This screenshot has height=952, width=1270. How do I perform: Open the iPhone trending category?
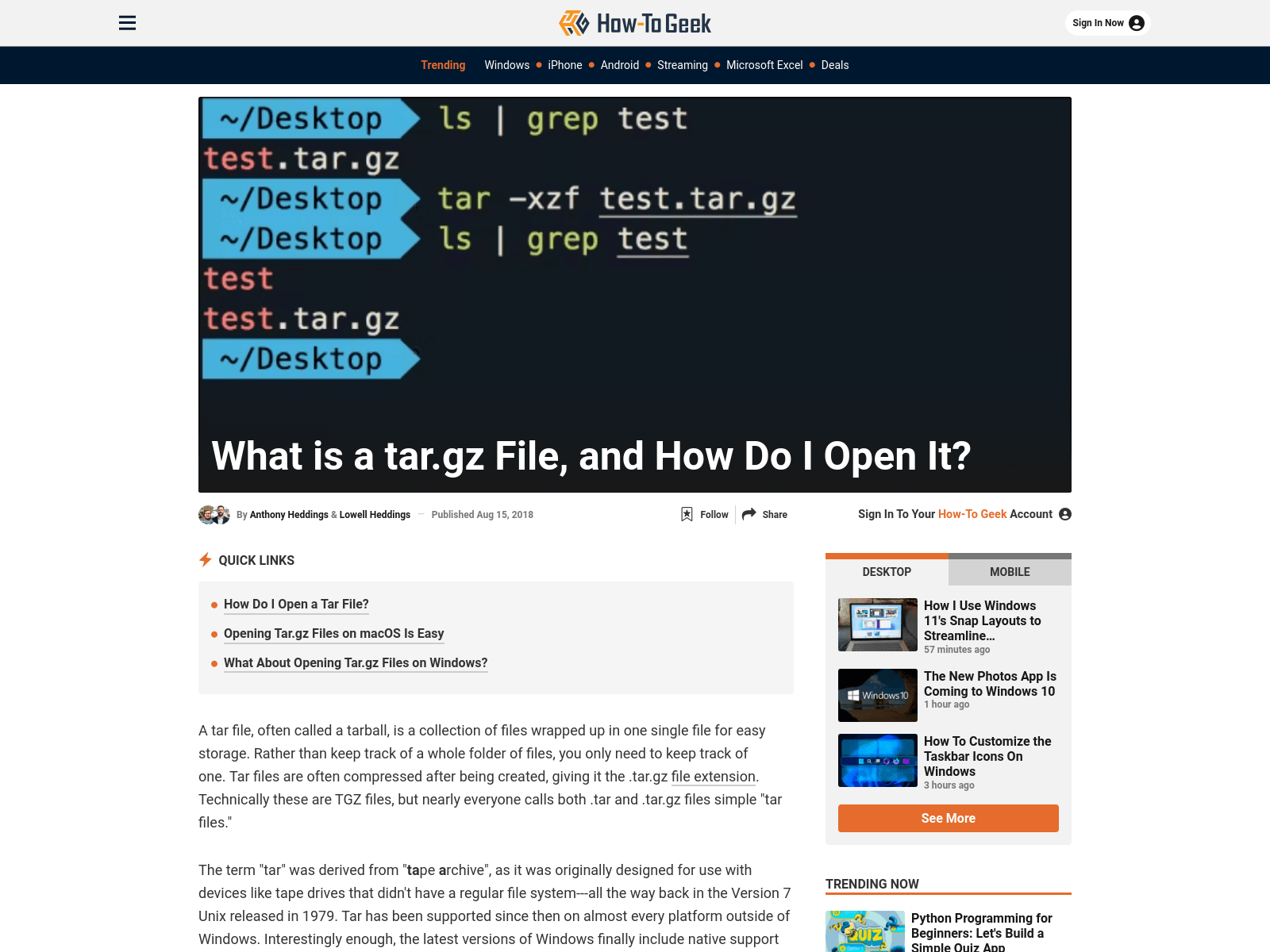click(565, 65)
